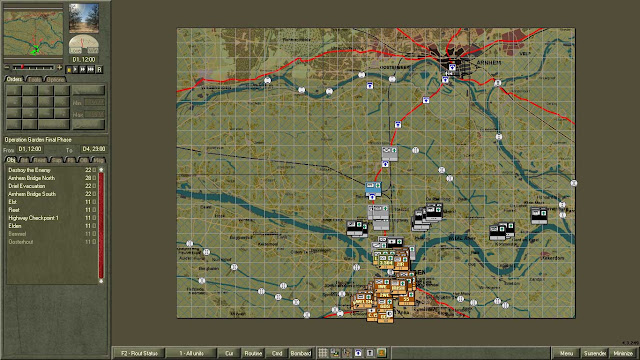The height and width of the screenshot is (360, 640).
Task: Switch to the Reinf tab
Action: [40, 160]
